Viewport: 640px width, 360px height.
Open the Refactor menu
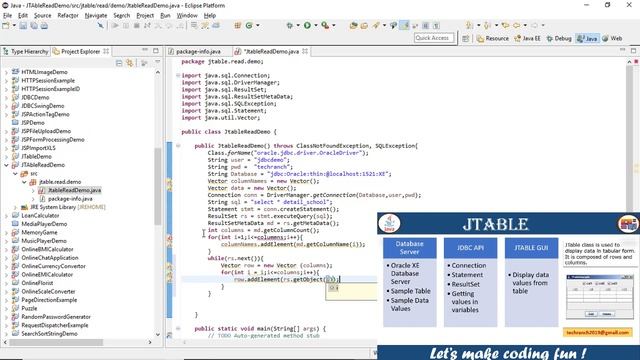tap(68, 16)
